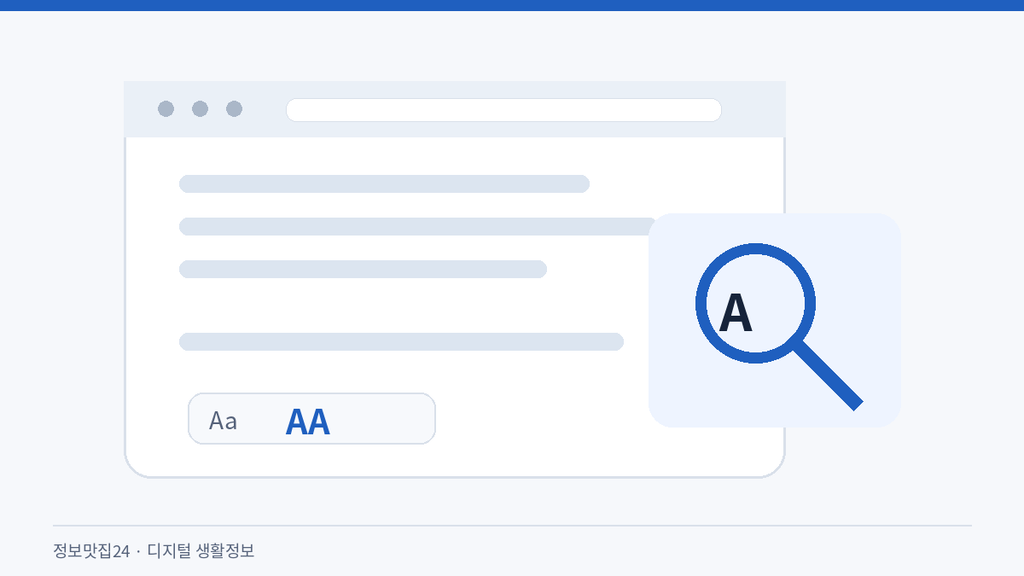Select the large blue AA text size
The height and width of the screenshot is (576, 1024).
click(x=308, y=421)
